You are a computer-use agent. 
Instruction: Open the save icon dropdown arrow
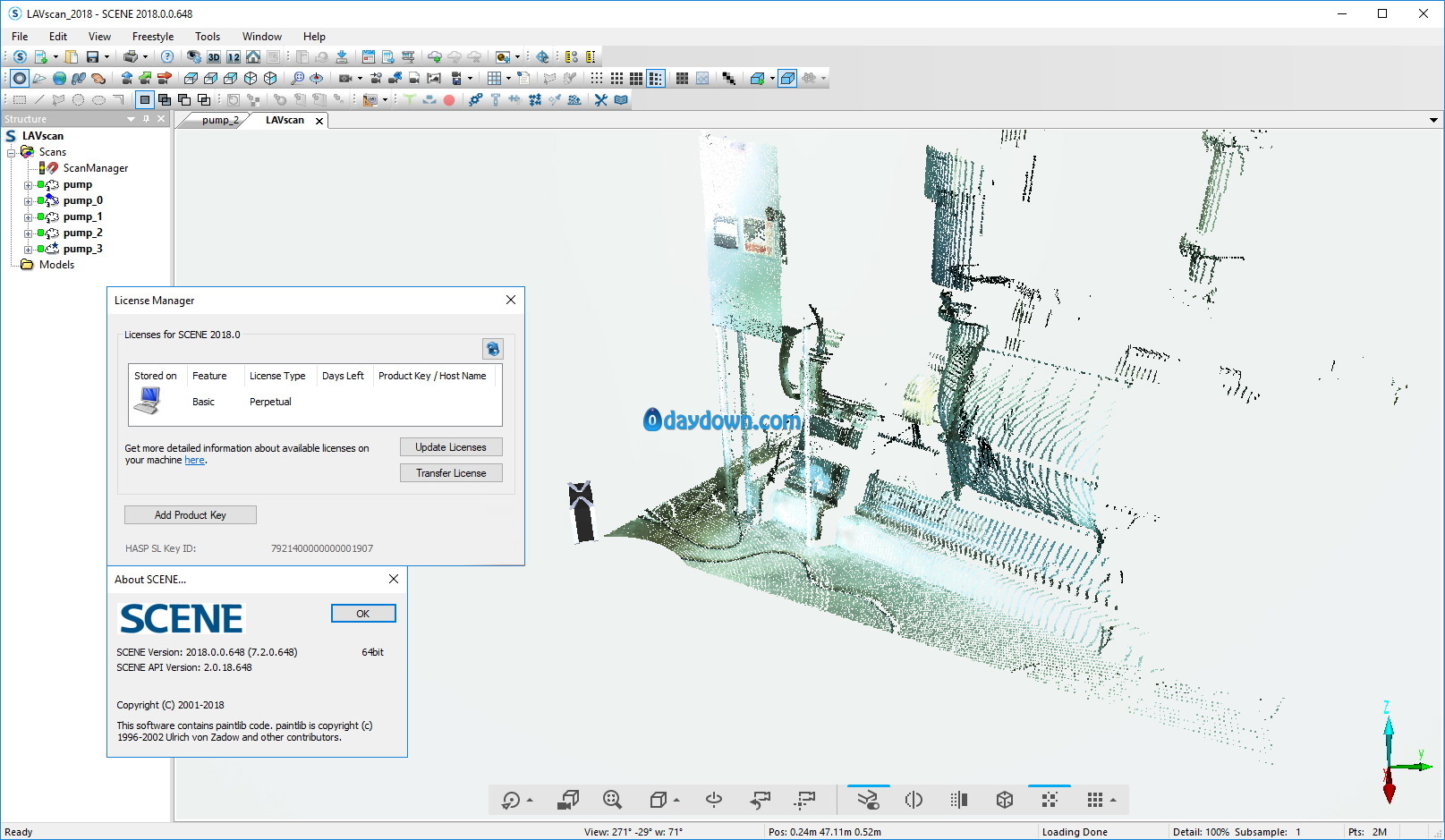pyautogui.click(x=106, y=57)
